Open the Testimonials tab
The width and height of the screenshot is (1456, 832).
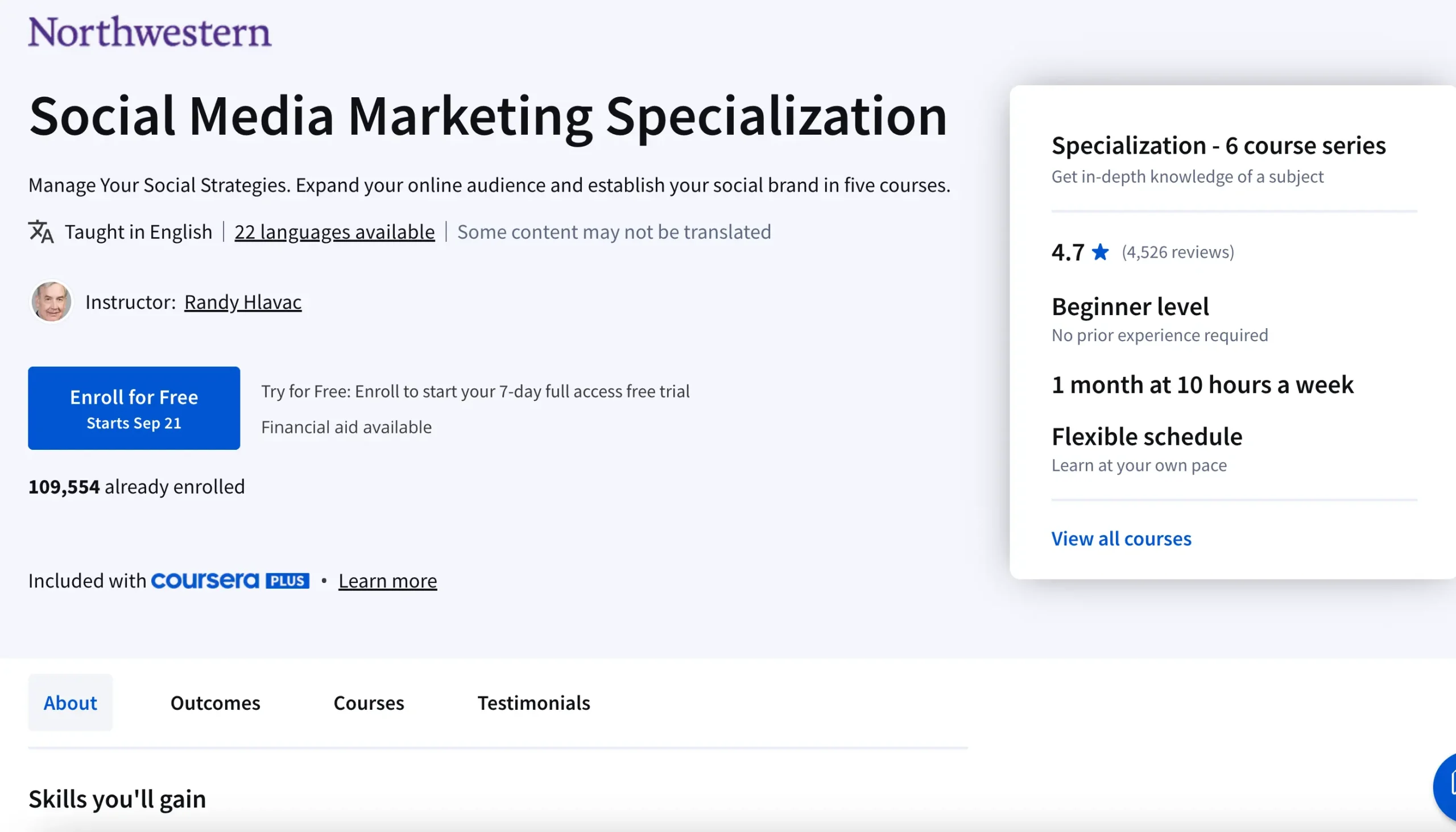coord(533,702)
